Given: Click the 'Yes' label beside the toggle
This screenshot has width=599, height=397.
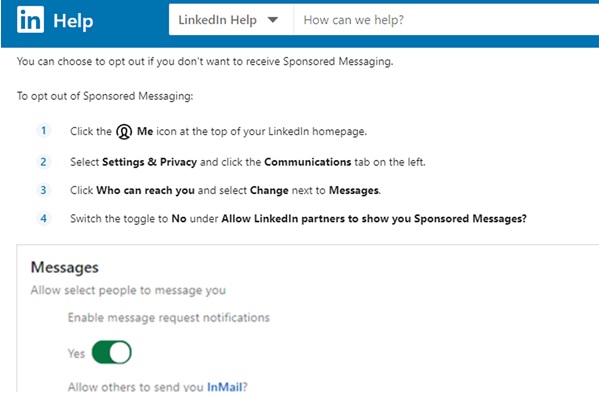Looking at the screenshot, I should point(76,353).
